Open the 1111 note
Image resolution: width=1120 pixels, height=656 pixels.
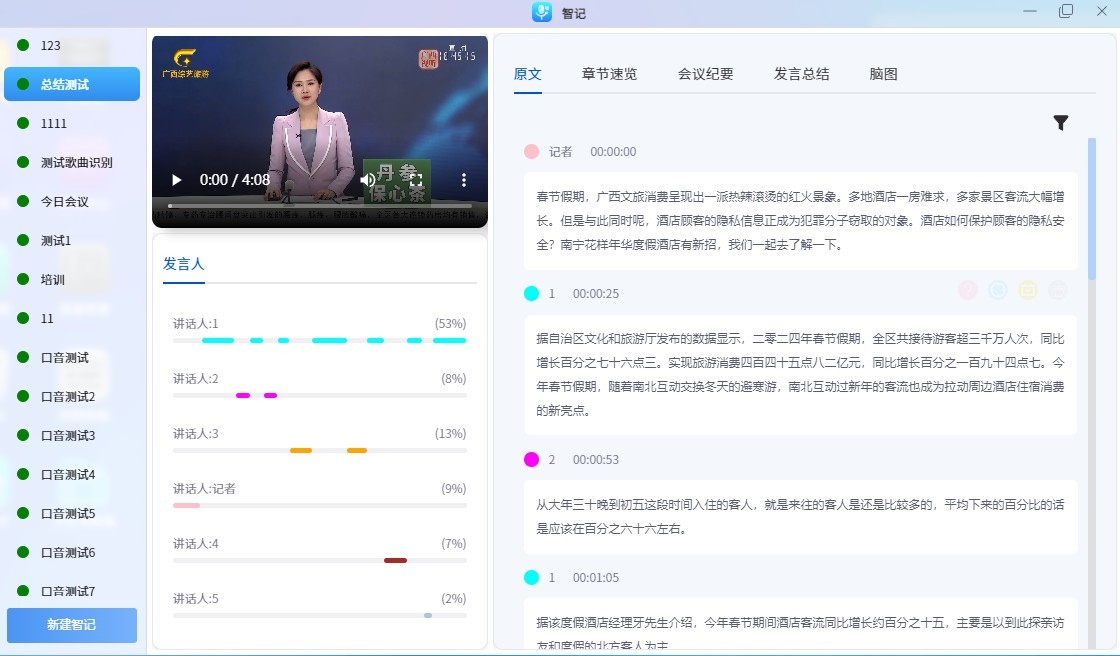72,124
